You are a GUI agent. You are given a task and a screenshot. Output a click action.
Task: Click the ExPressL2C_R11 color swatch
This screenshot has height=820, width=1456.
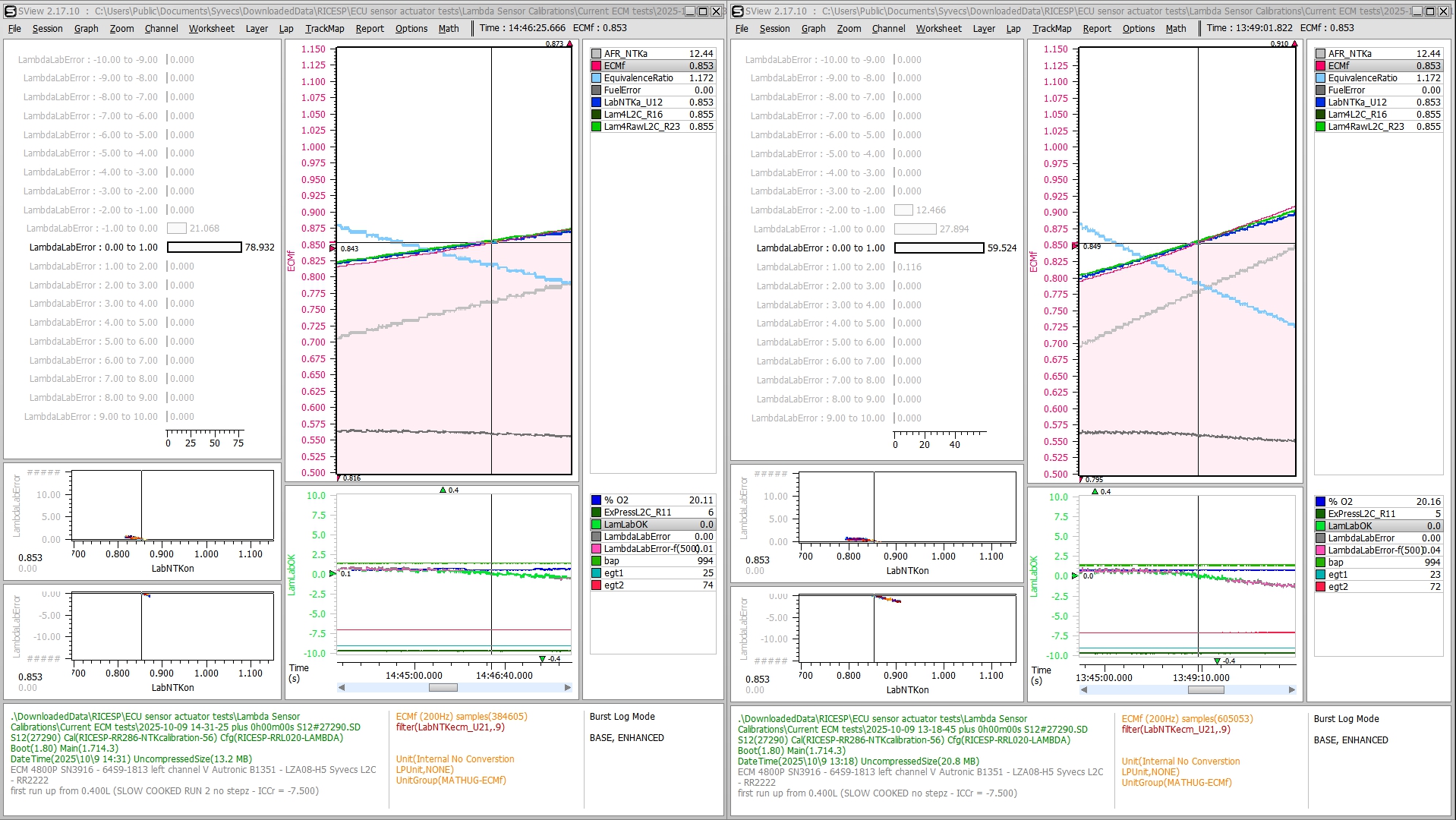[597, 512]
